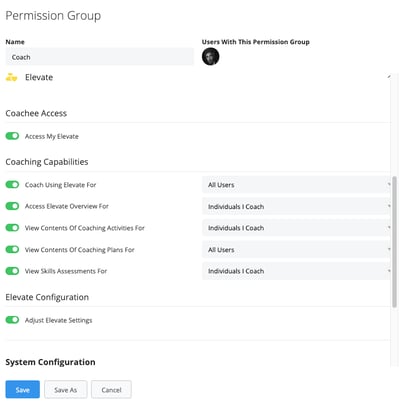Open the user avatar in permission group
This screenshot has width=400, height=406.
[210, 56]
